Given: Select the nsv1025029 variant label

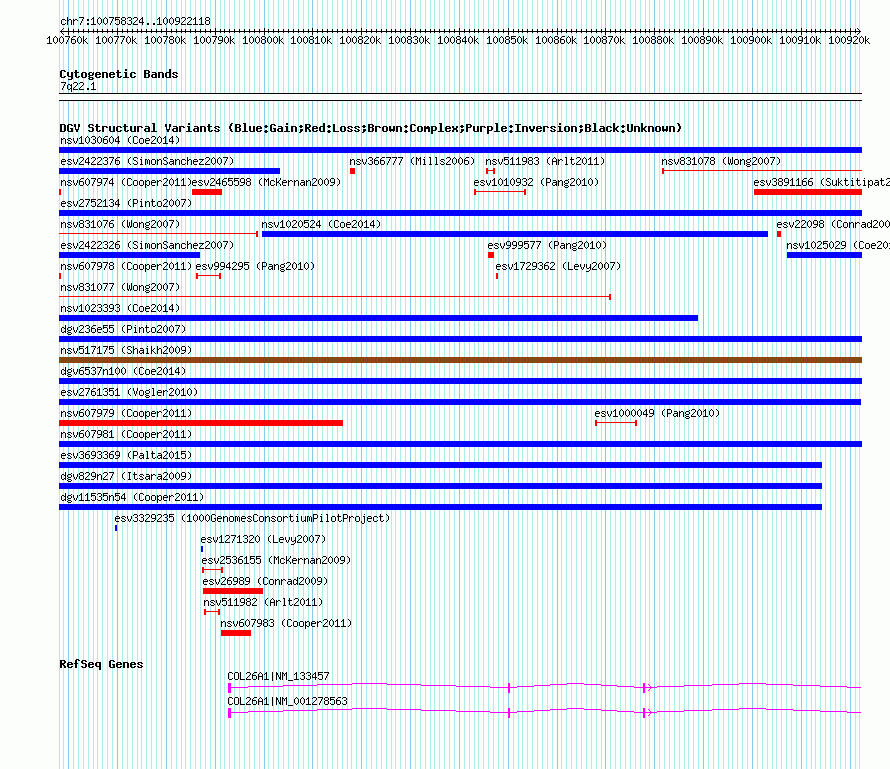Looking at the screenshot, I should 838,245.
